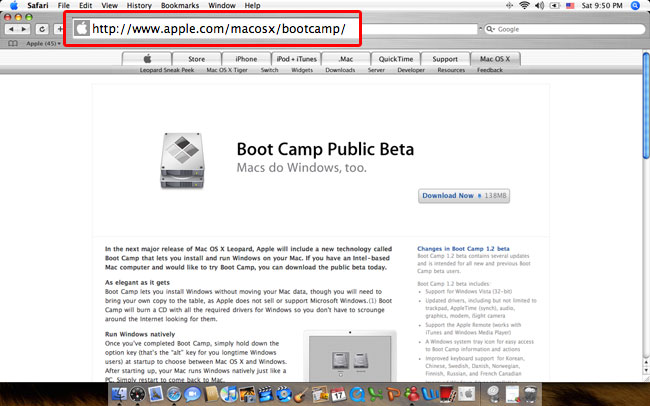Open iDVD from the Dock
Viewport: 650px width, 406px height.
pyautogui.click(x=284, y=394)
